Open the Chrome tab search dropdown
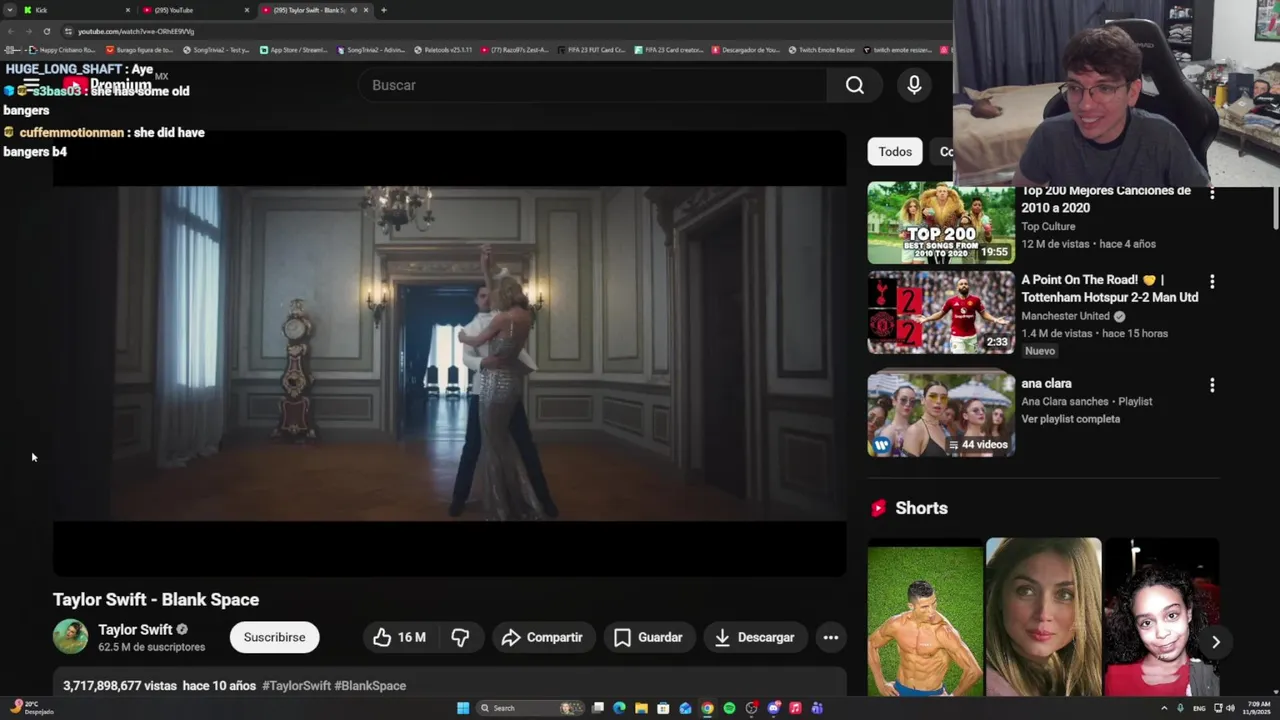This screenshot has height=720, width=1280. tap(10, 10)
